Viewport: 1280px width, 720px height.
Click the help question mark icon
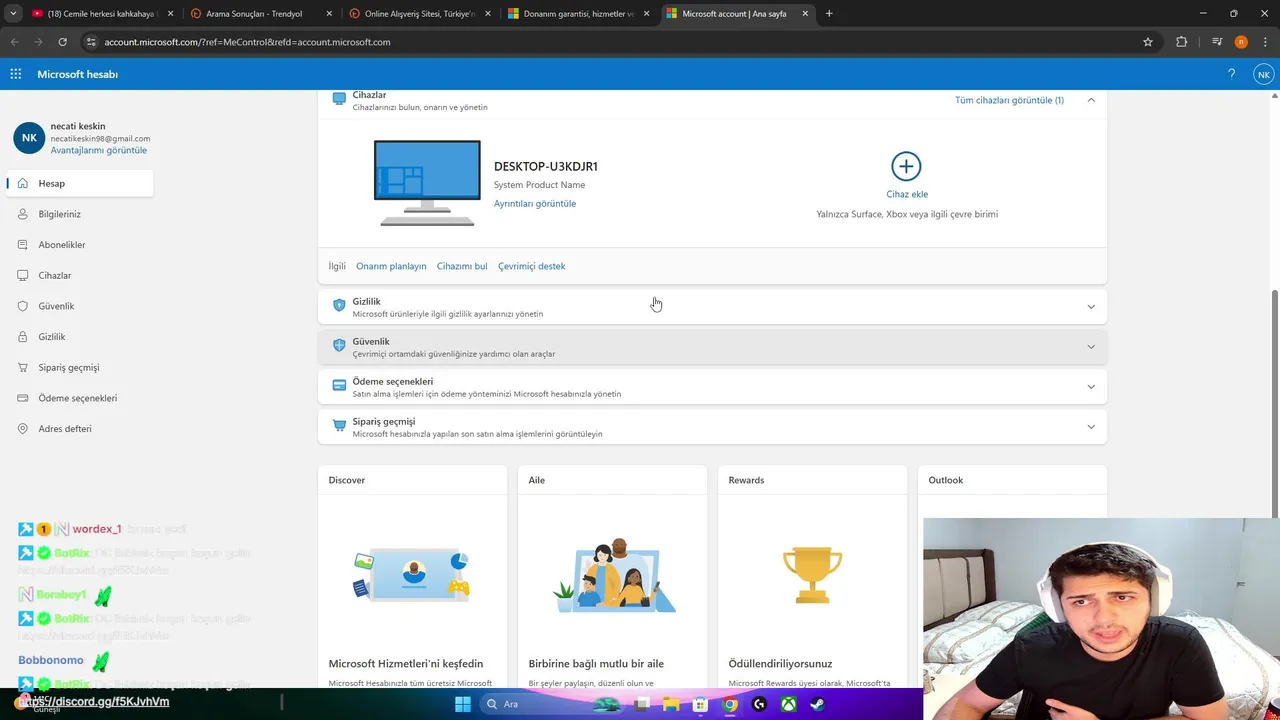click(x=1231, y=74)
